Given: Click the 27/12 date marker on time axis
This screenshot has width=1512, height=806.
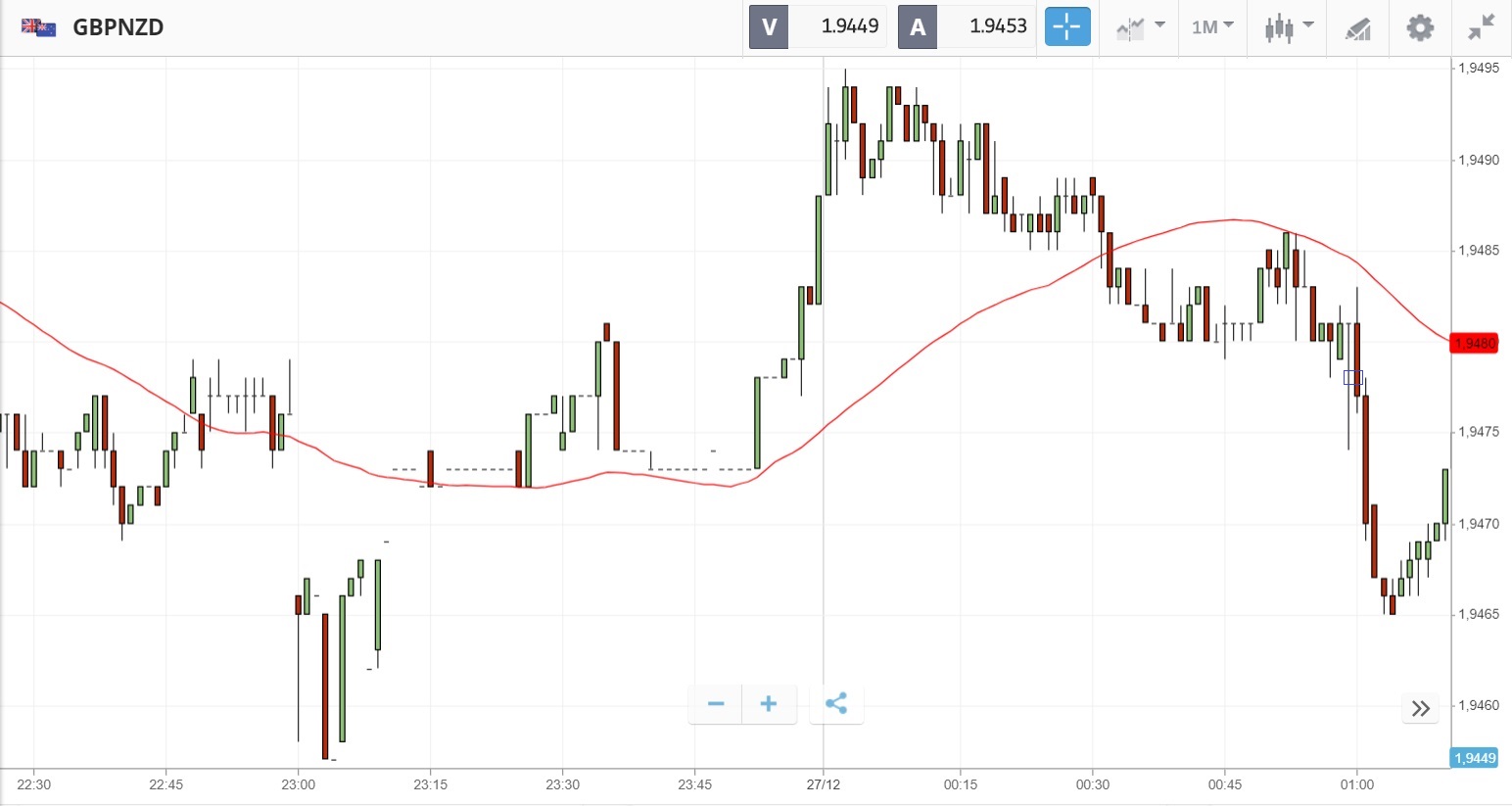Looking at the screenshot, I should 824,784.
